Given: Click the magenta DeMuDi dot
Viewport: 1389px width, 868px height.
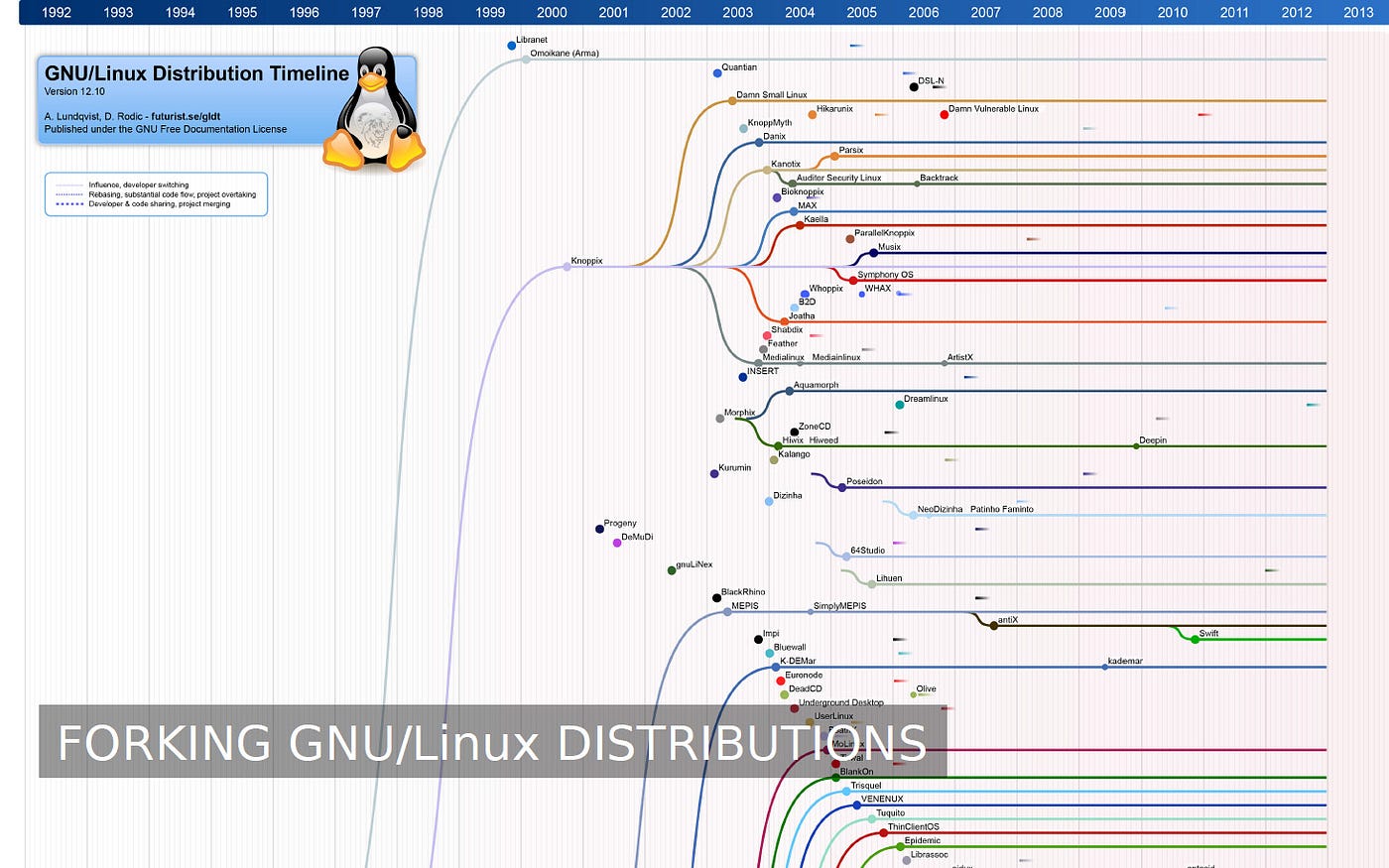Looking at the screenshot, I should [x=617, y=543].
